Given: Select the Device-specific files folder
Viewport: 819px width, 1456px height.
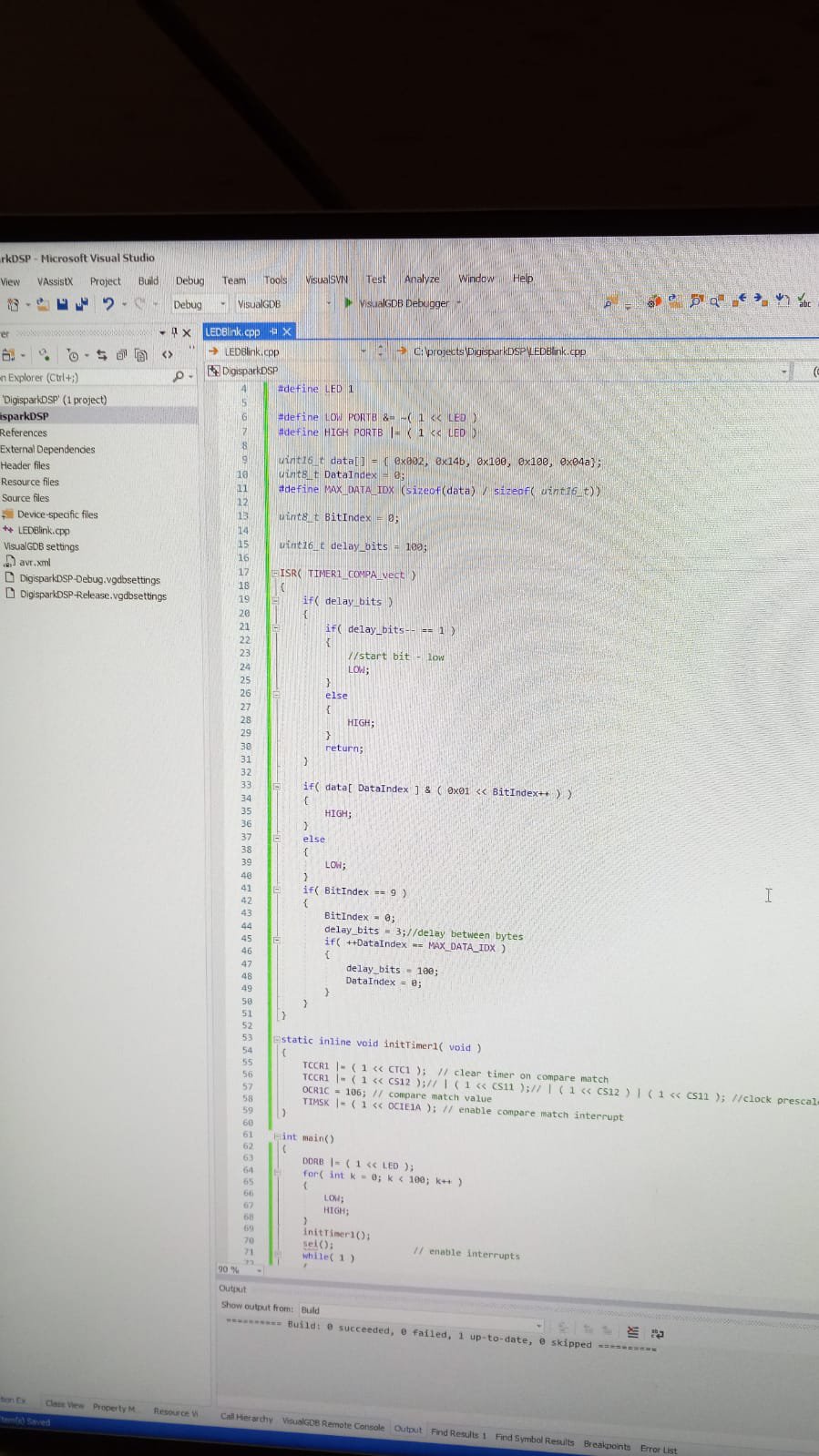Looking at the screenshot, I should (x=56, y=514).
